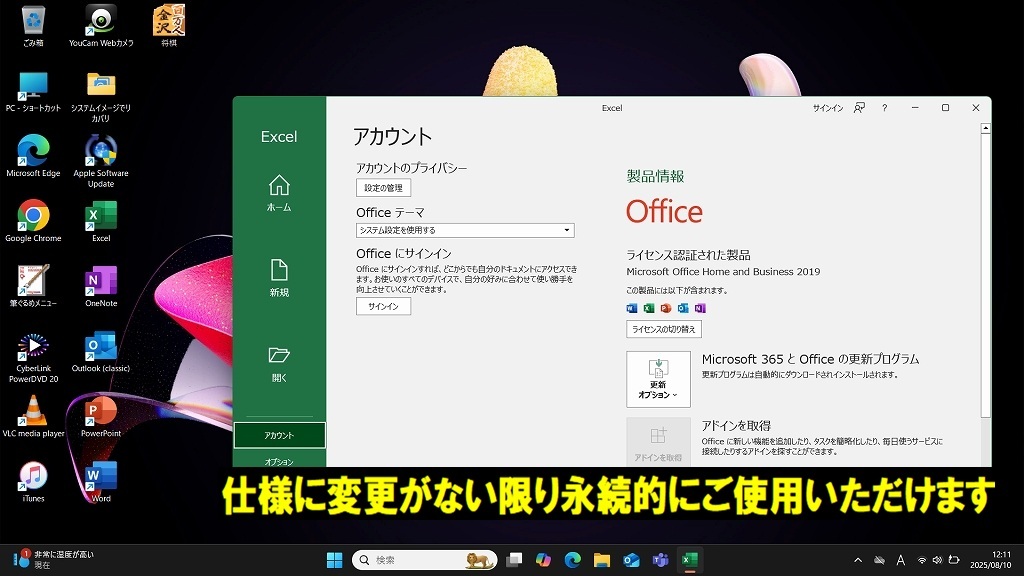The image size is (1024, 576).
Task: Open network settings from tray Wi-Fi icon
Action: pyautogui.click(x=921, y=560)
